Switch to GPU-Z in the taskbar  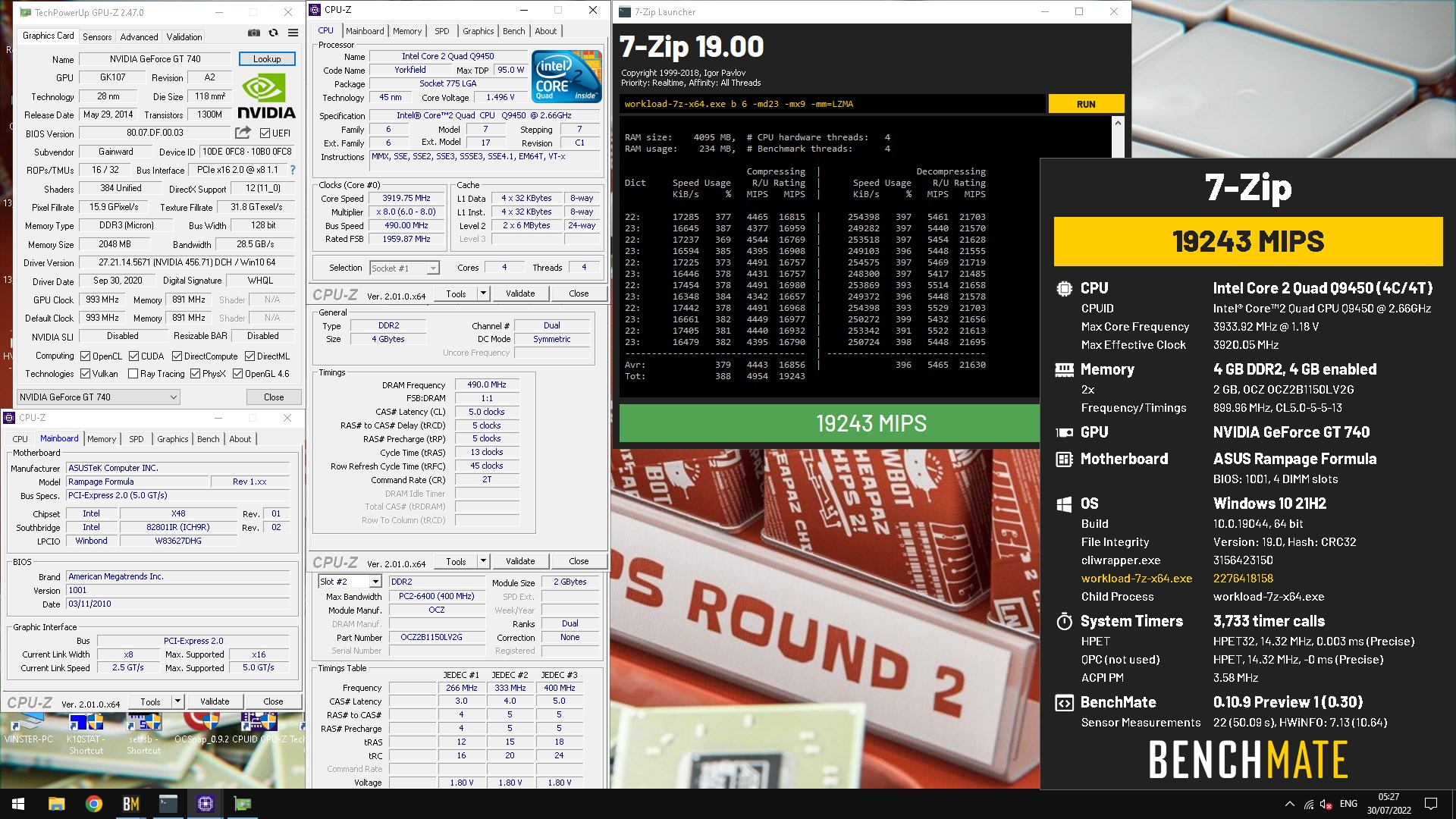pyautogui.click(x=243, y=804)
